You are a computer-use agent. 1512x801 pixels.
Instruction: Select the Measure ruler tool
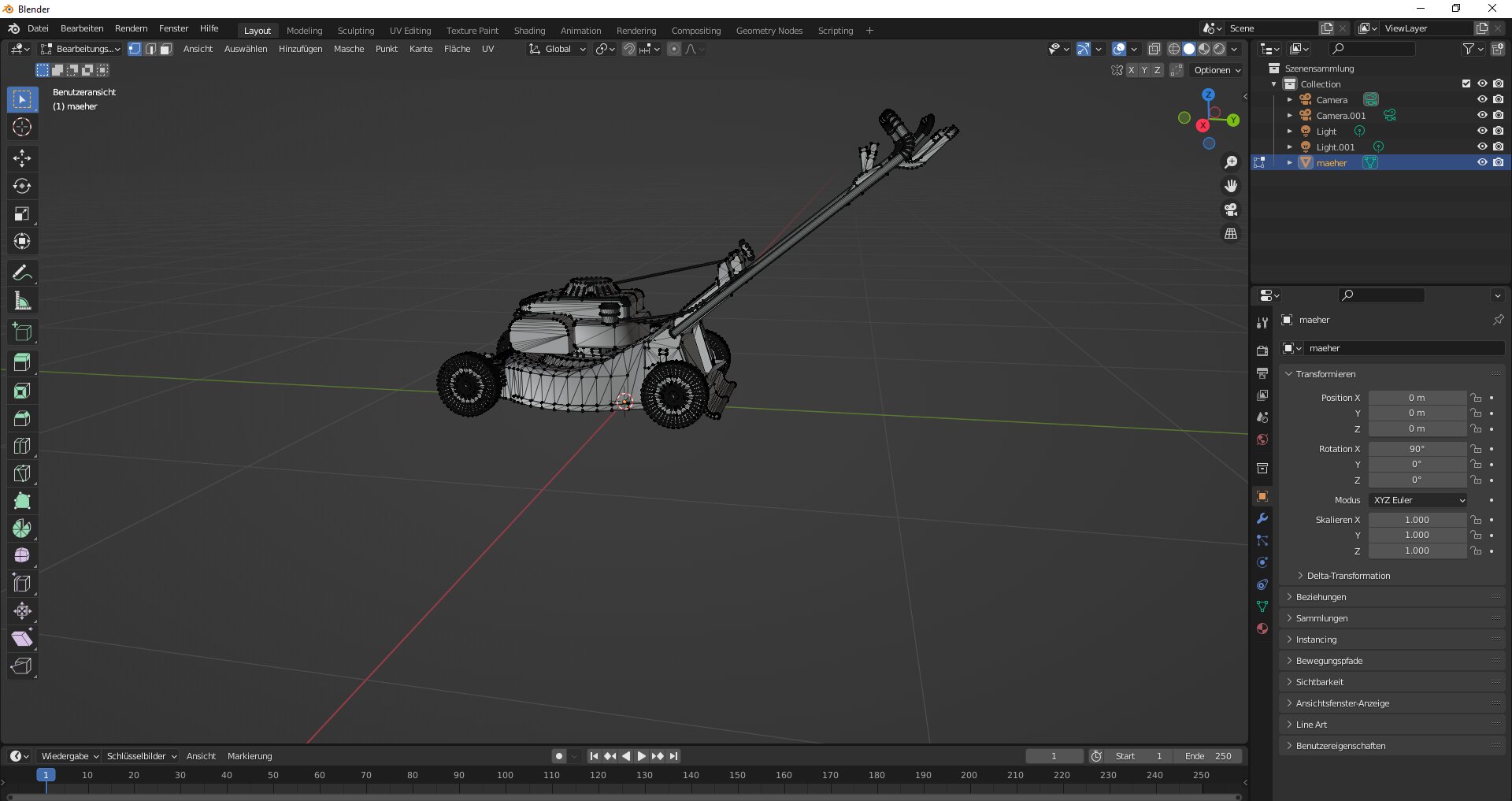[x=22, y=301]
